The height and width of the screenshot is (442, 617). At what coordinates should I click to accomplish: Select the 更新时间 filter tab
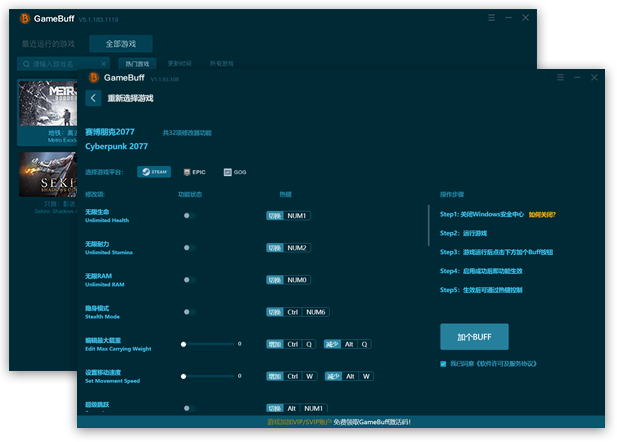click(x=179, y=63)
